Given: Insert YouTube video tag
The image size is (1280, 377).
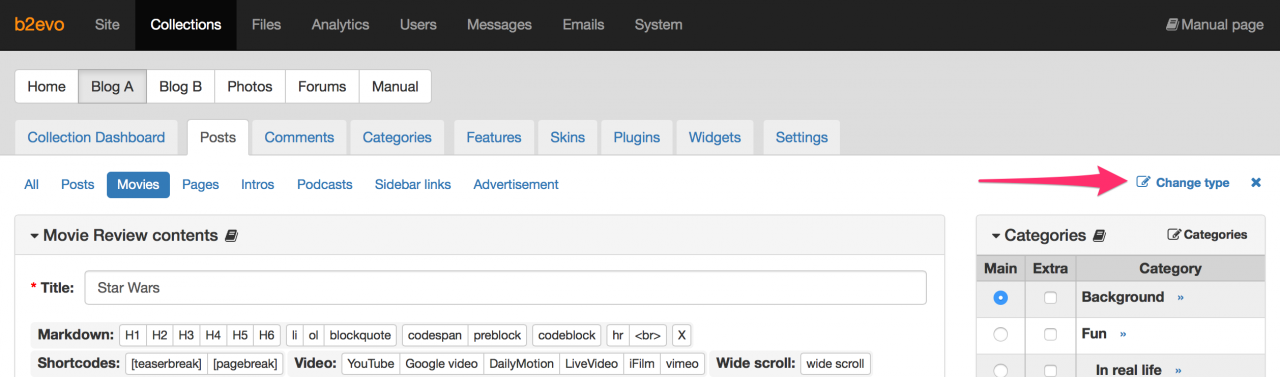Looking at the screenshot, I should tap(370, 364).
